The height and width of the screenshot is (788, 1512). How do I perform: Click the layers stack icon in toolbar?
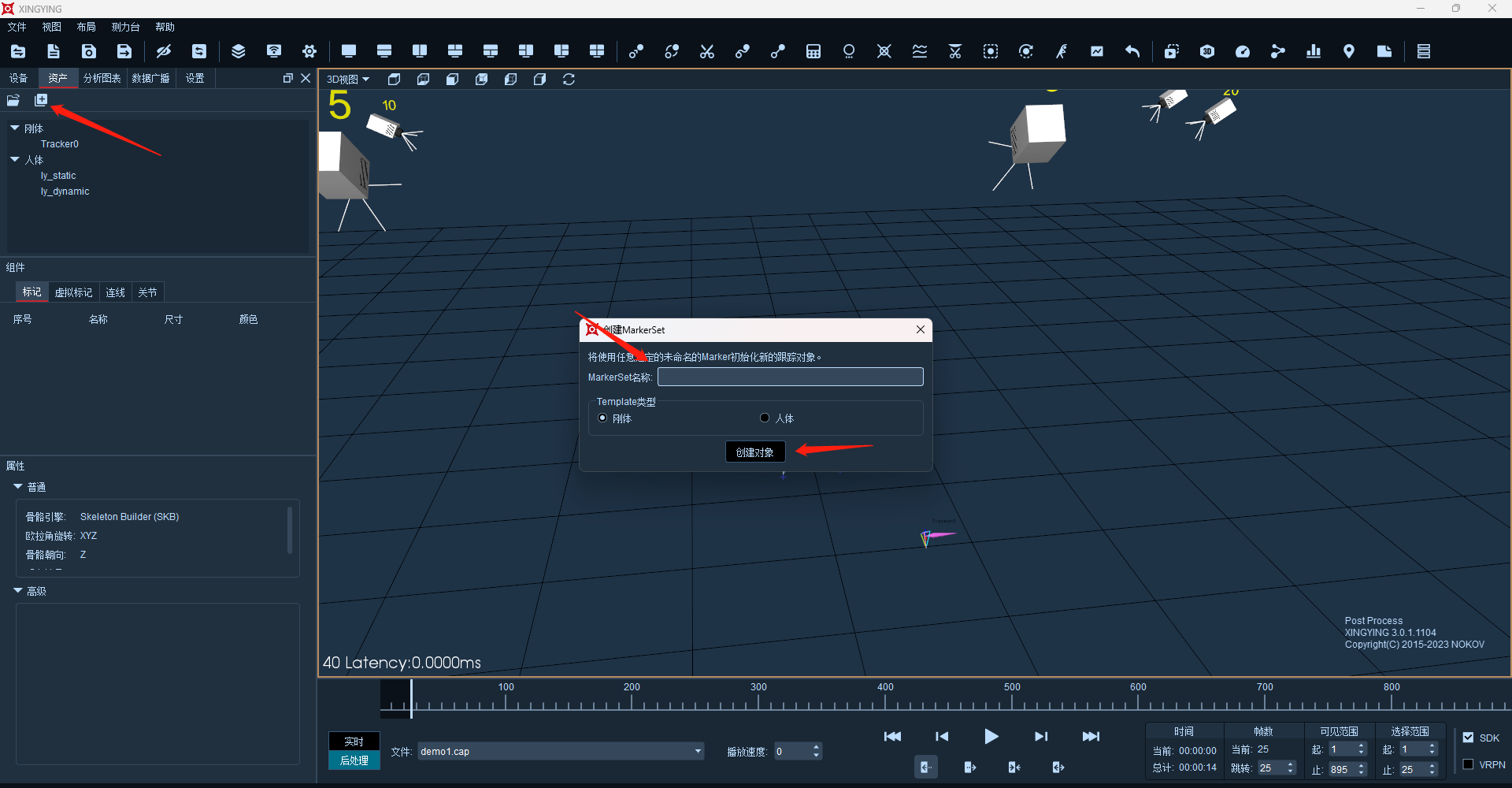[x=239, y=51]
